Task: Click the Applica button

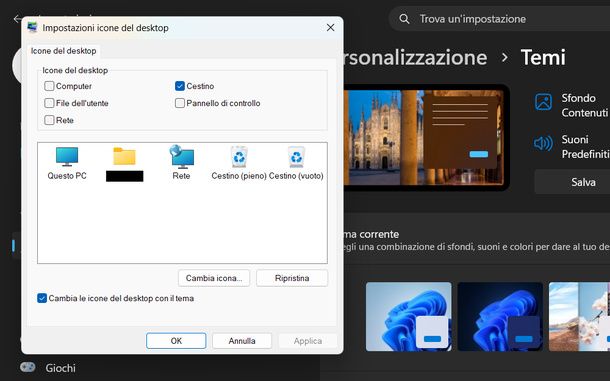Action: [308, 341]
